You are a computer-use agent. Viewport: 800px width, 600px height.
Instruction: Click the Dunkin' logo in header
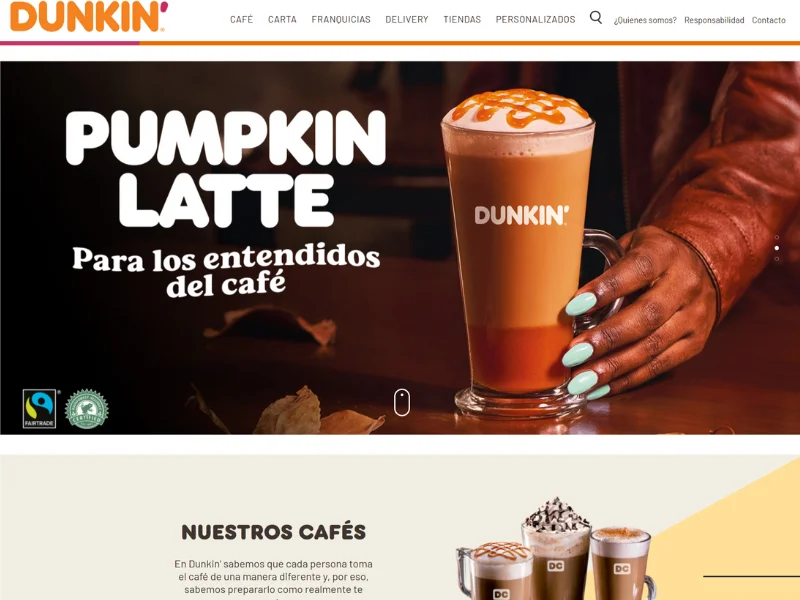coord(89,16)
